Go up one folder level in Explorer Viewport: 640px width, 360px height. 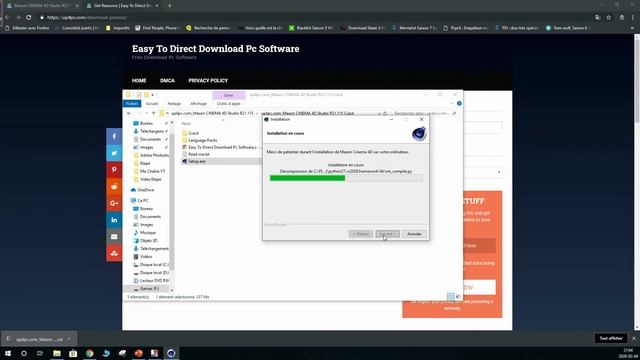click(x=153, y=113)
